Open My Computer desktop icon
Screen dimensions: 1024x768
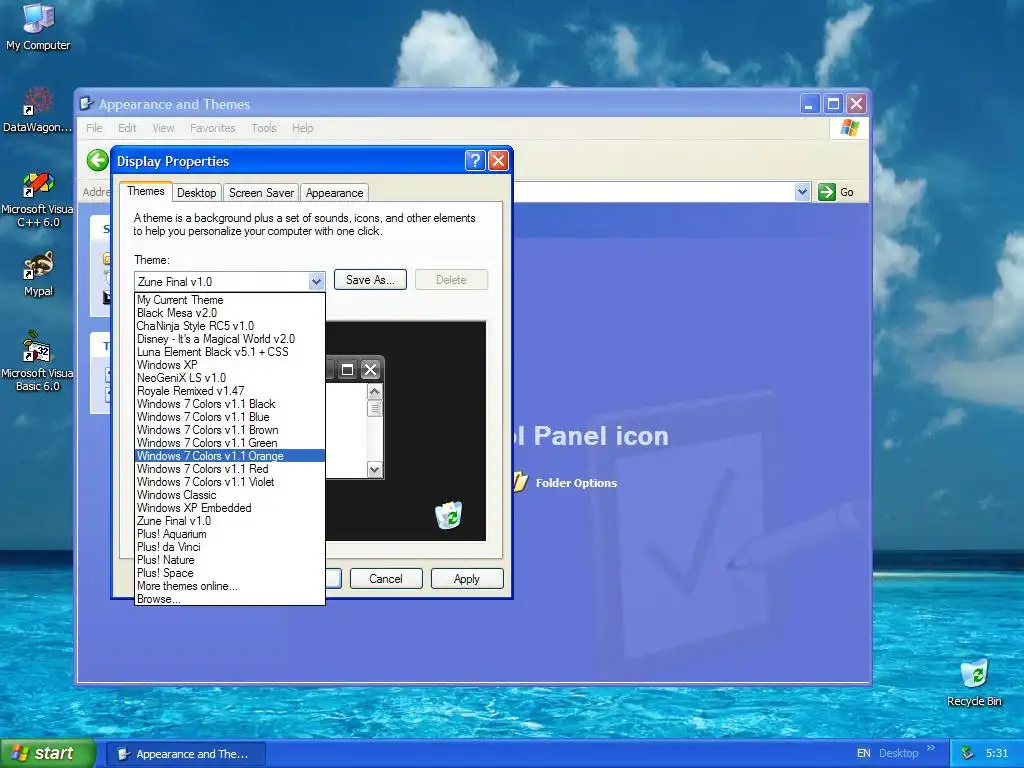point(38,26)
